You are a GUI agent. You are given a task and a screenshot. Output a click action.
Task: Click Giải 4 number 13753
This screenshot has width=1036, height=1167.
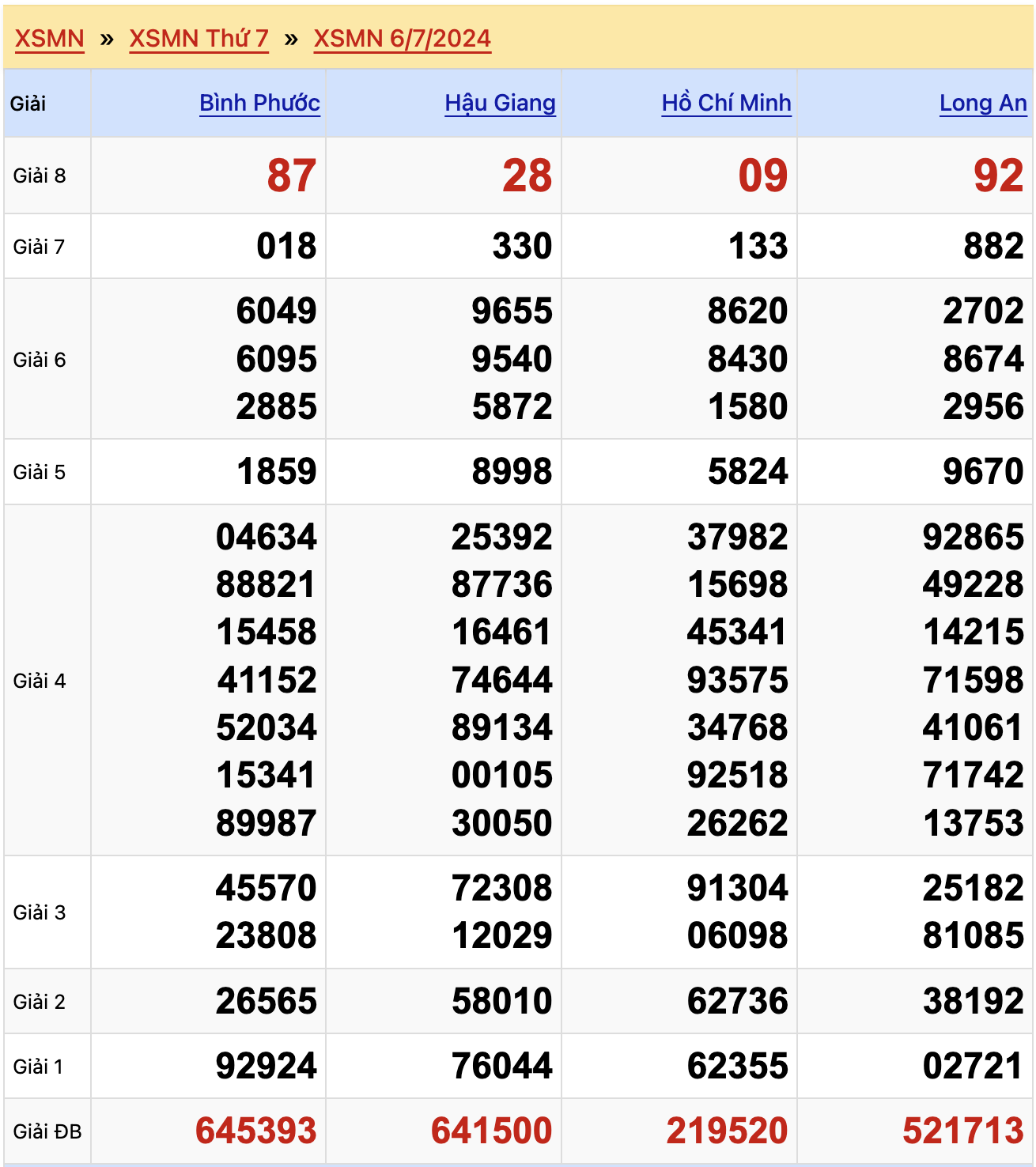tap(974, 823)
